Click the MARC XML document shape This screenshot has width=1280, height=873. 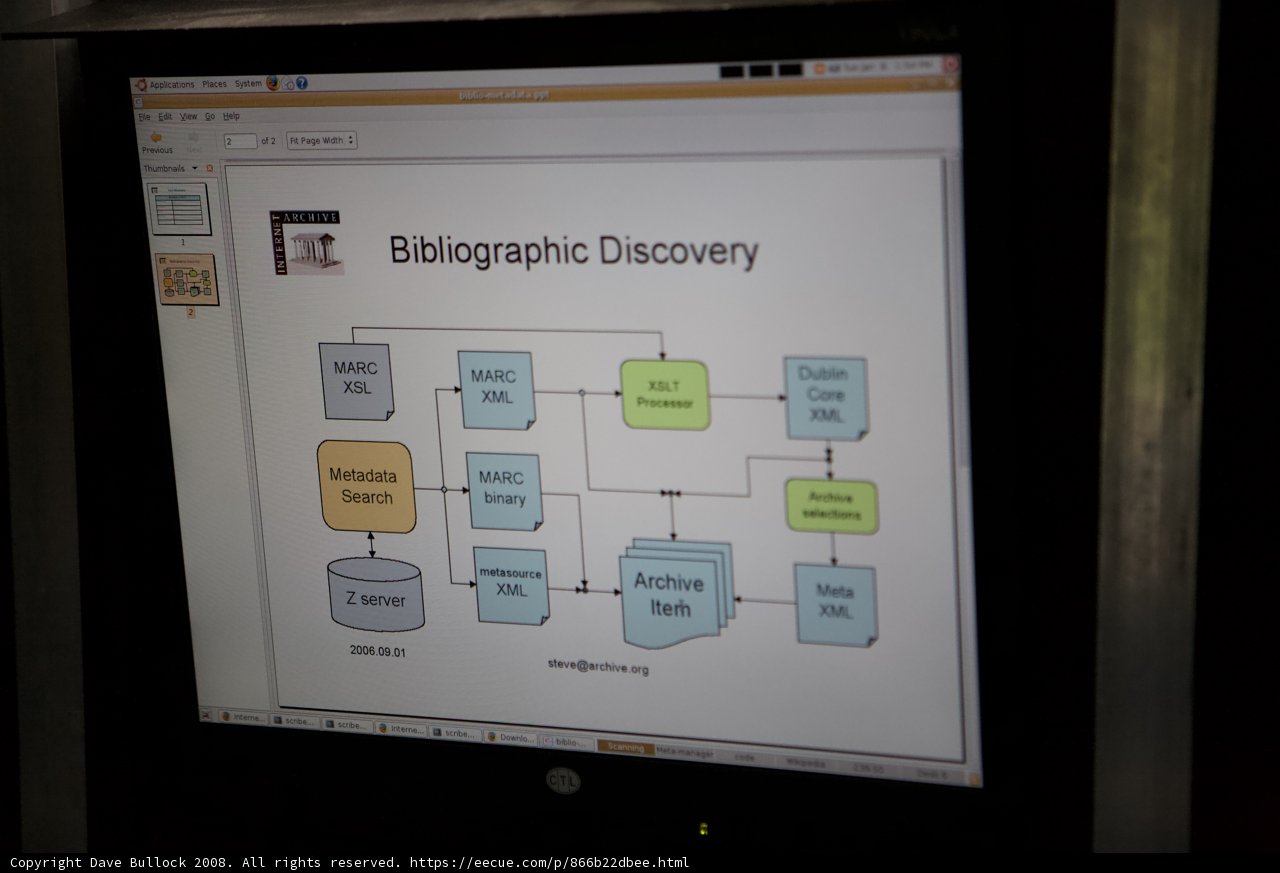click(496, 390)
